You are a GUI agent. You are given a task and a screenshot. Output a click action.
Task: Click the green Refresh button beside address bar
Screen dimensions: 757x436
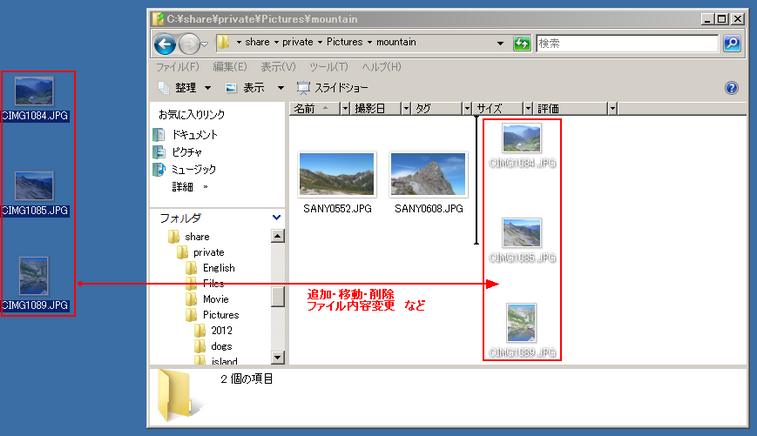[521, 44]
